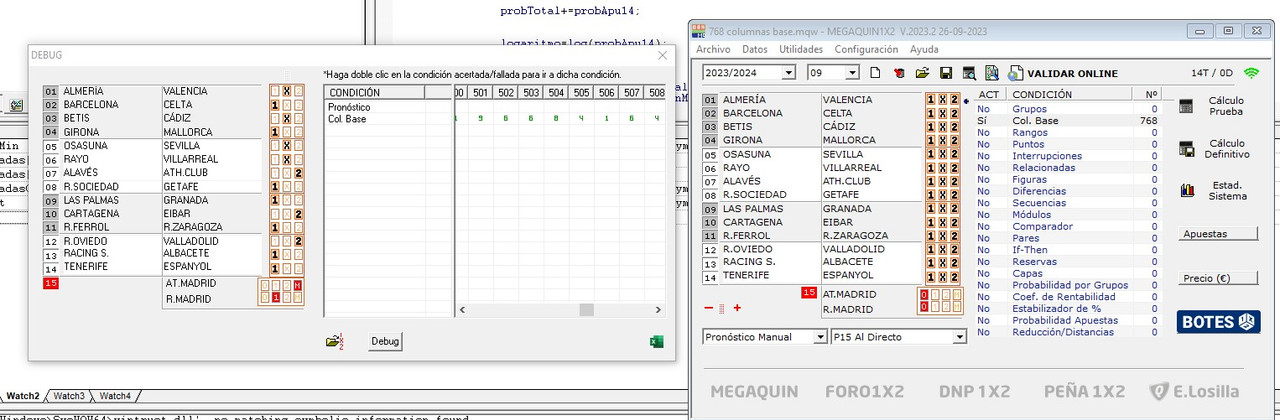Toggle 0 goals for R.Madrid in MEGAQUIN

click(924, 308)
